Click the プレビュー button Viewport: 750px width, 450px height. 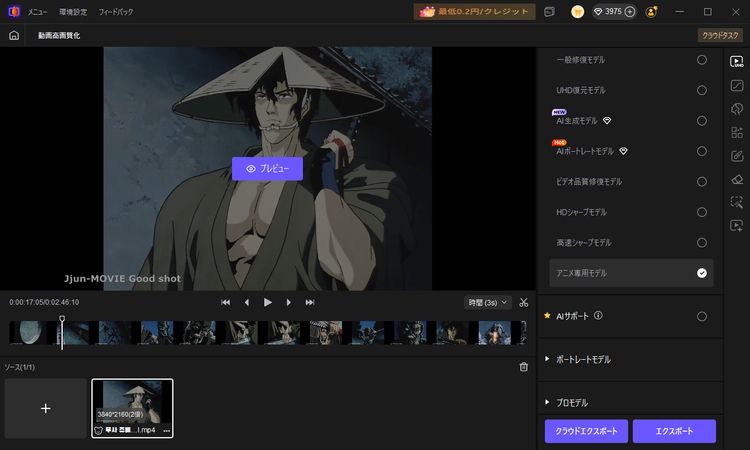click(267, 169)
